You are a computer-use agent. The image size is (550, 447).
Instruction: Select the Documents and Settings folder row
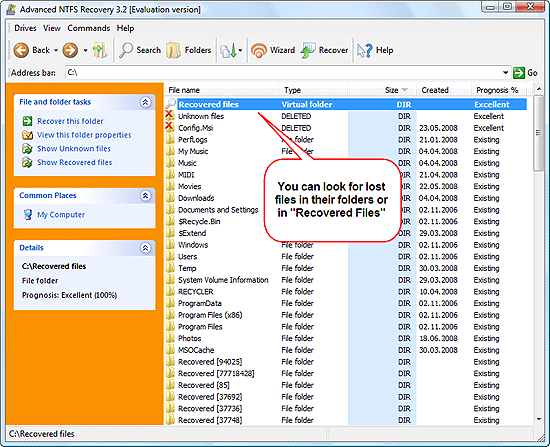click(346, 209)
